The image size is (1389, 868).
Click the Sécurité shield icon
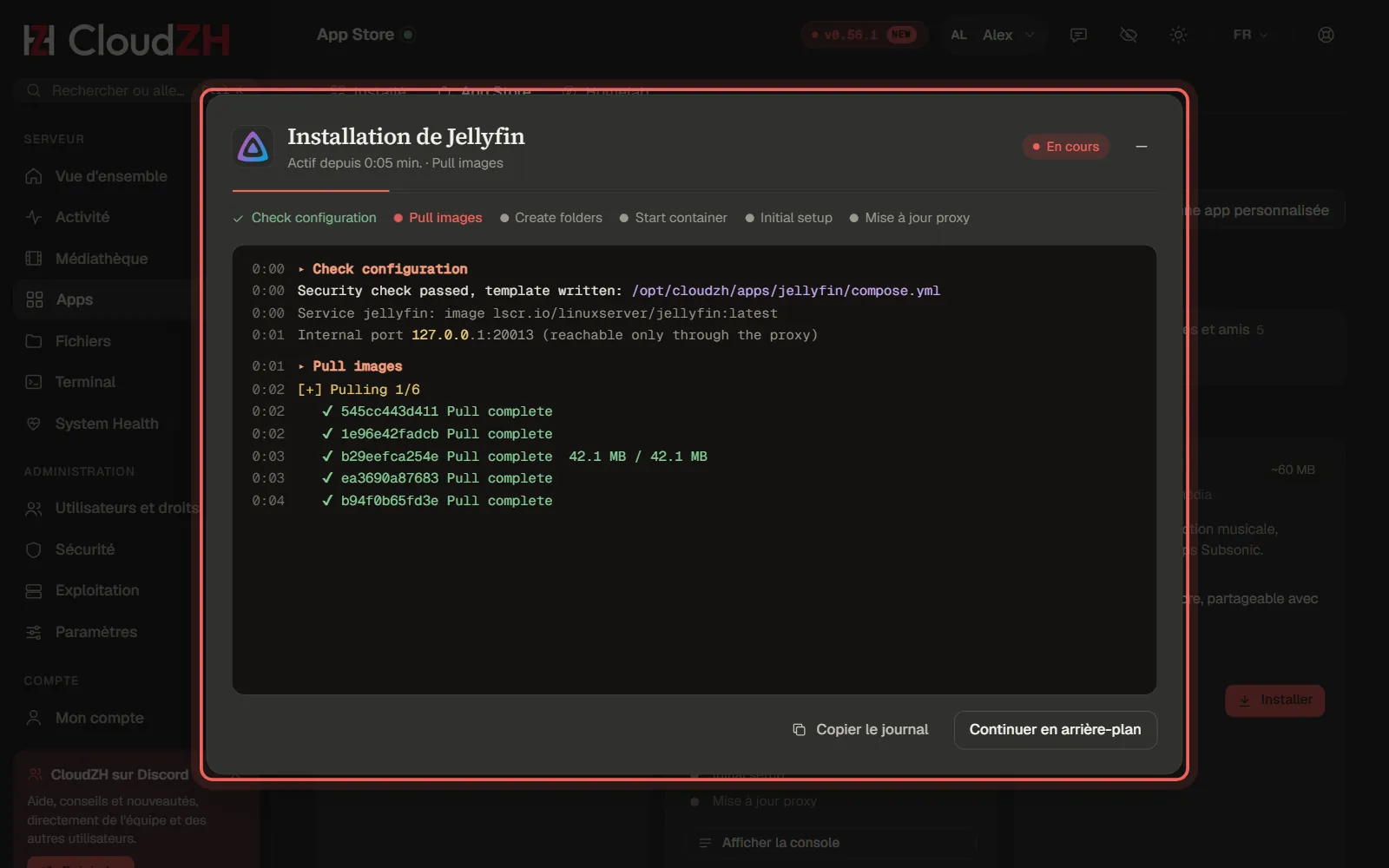coord(34,549)
